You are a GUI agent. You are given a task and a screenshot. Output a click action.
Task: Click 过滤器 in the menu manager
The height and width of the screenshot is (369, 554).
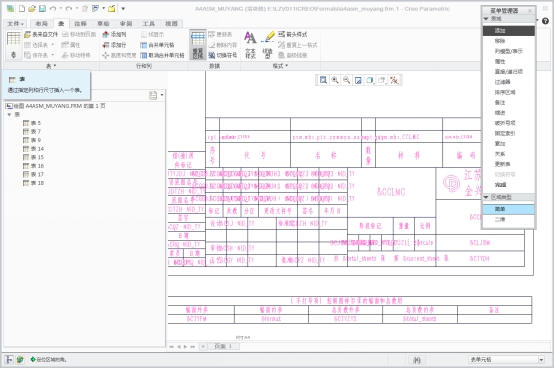click(502, 82)
